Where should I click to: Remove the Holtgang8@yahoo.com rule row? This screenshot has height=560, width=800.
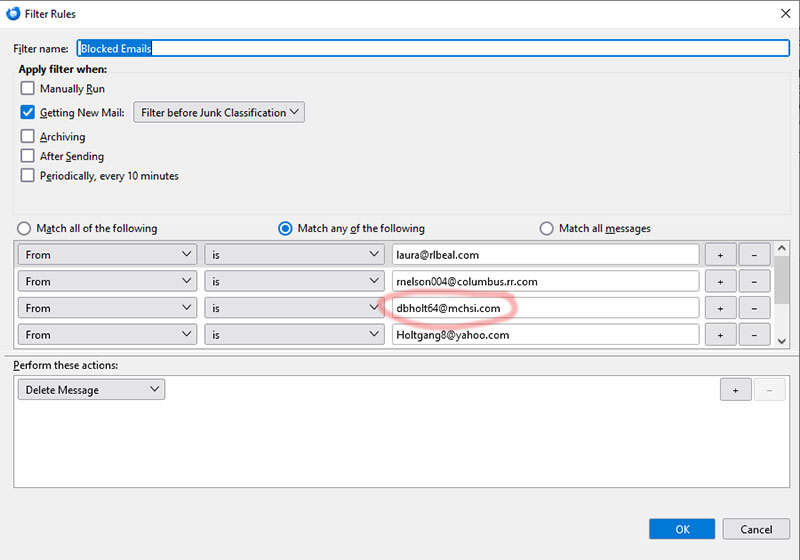[x=754, y=335]
